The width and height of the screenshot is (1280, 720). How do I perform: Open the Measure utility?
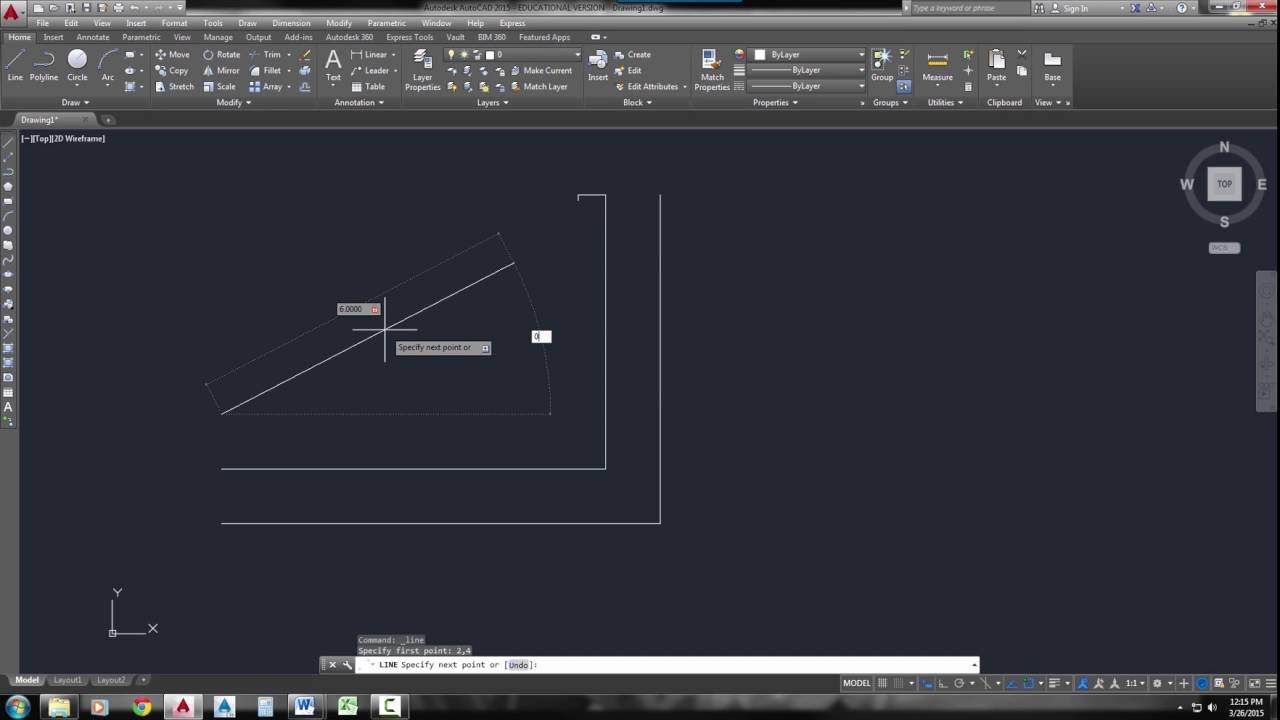tap(937, 66)
